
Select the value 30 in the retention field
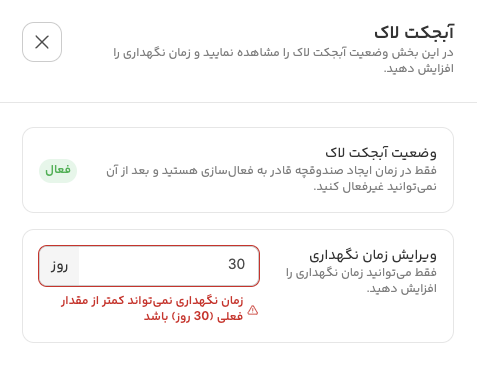(236, 264)
